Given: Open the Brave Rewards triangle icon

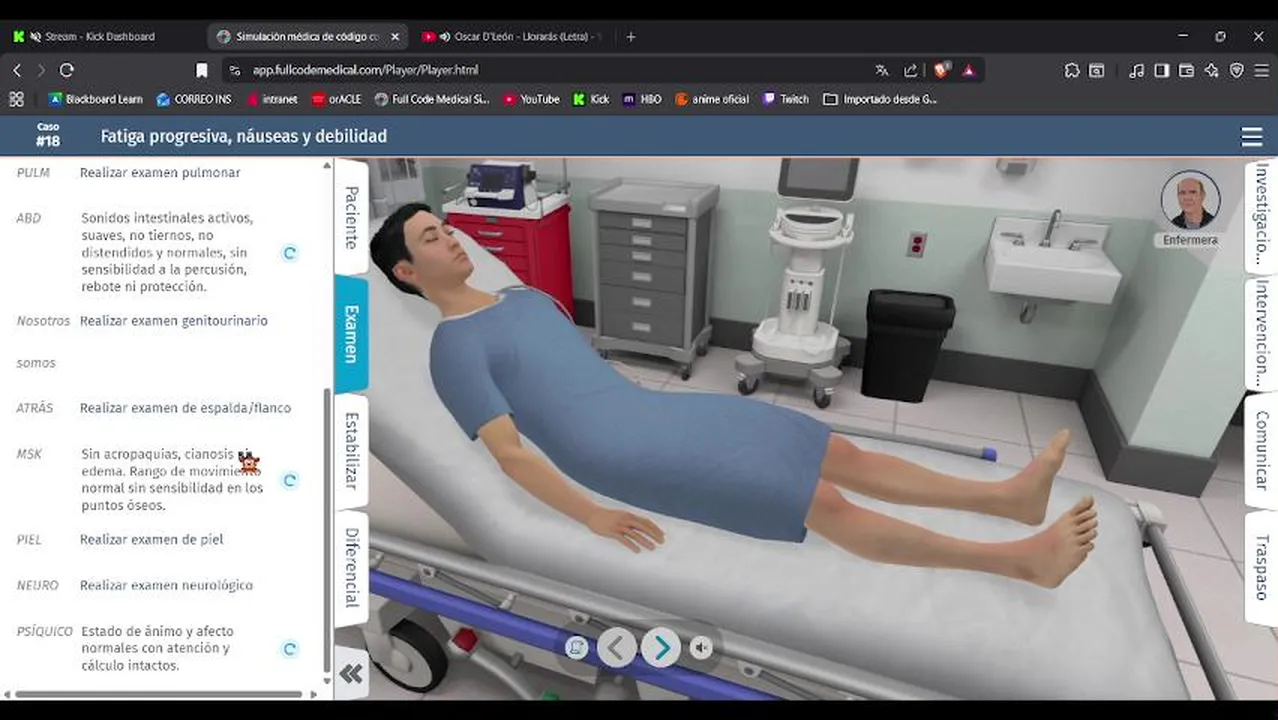Looking at the screenshot, I should coord(969,70).
